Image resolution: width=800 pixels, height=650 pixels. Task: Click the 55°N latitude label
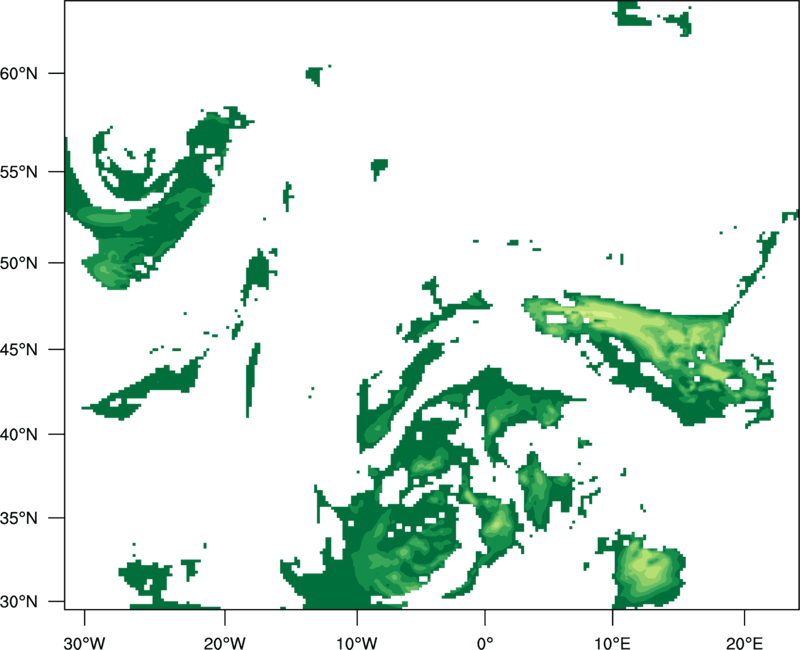[x=19, y=172]
